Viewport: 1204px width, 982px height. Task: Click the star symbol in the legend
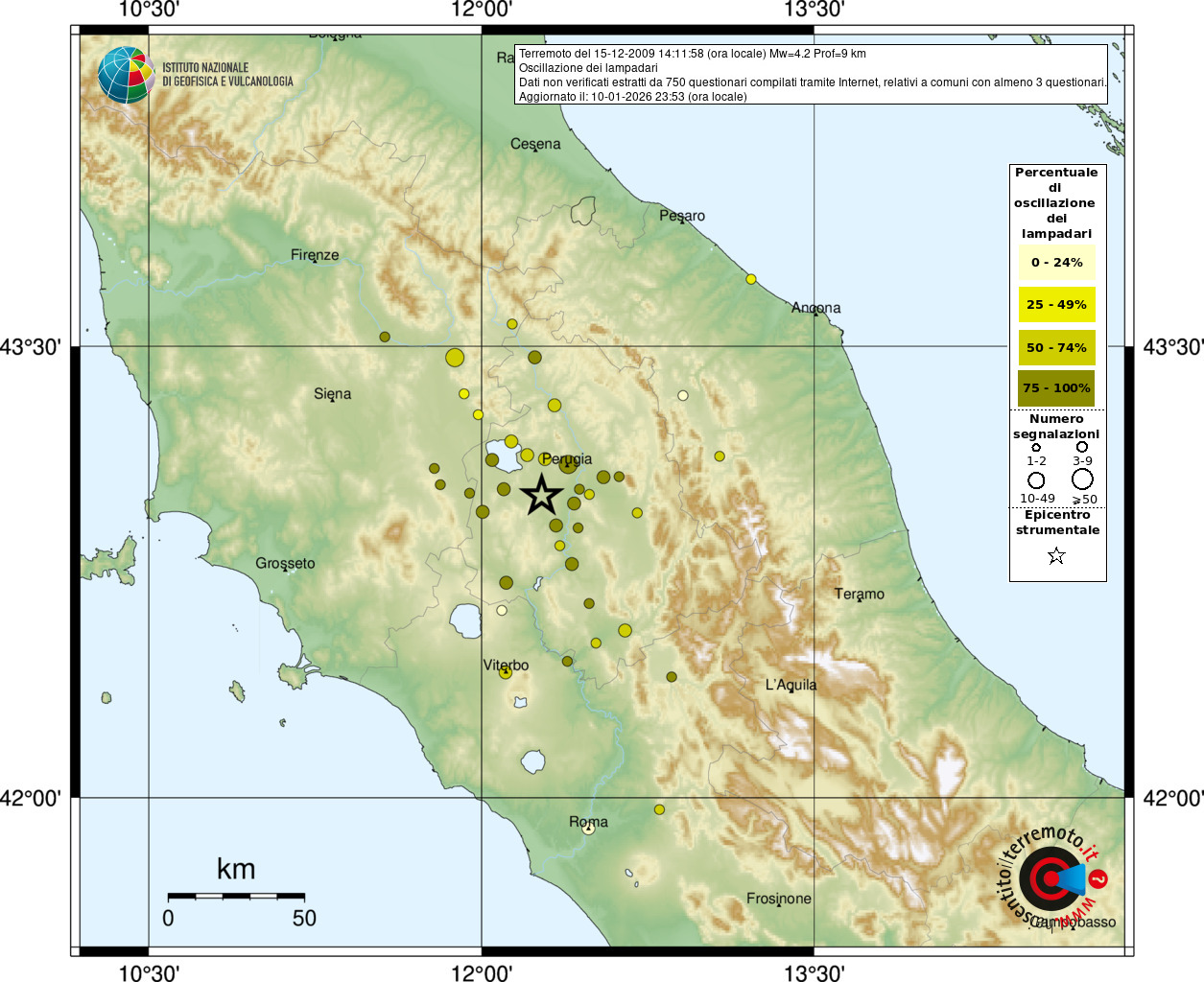coord(1056,556)
